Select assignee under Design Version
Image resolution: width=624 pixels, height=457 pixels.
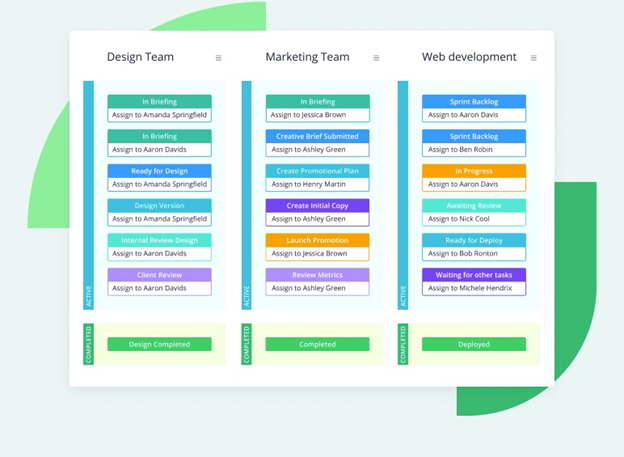[160, 219]
